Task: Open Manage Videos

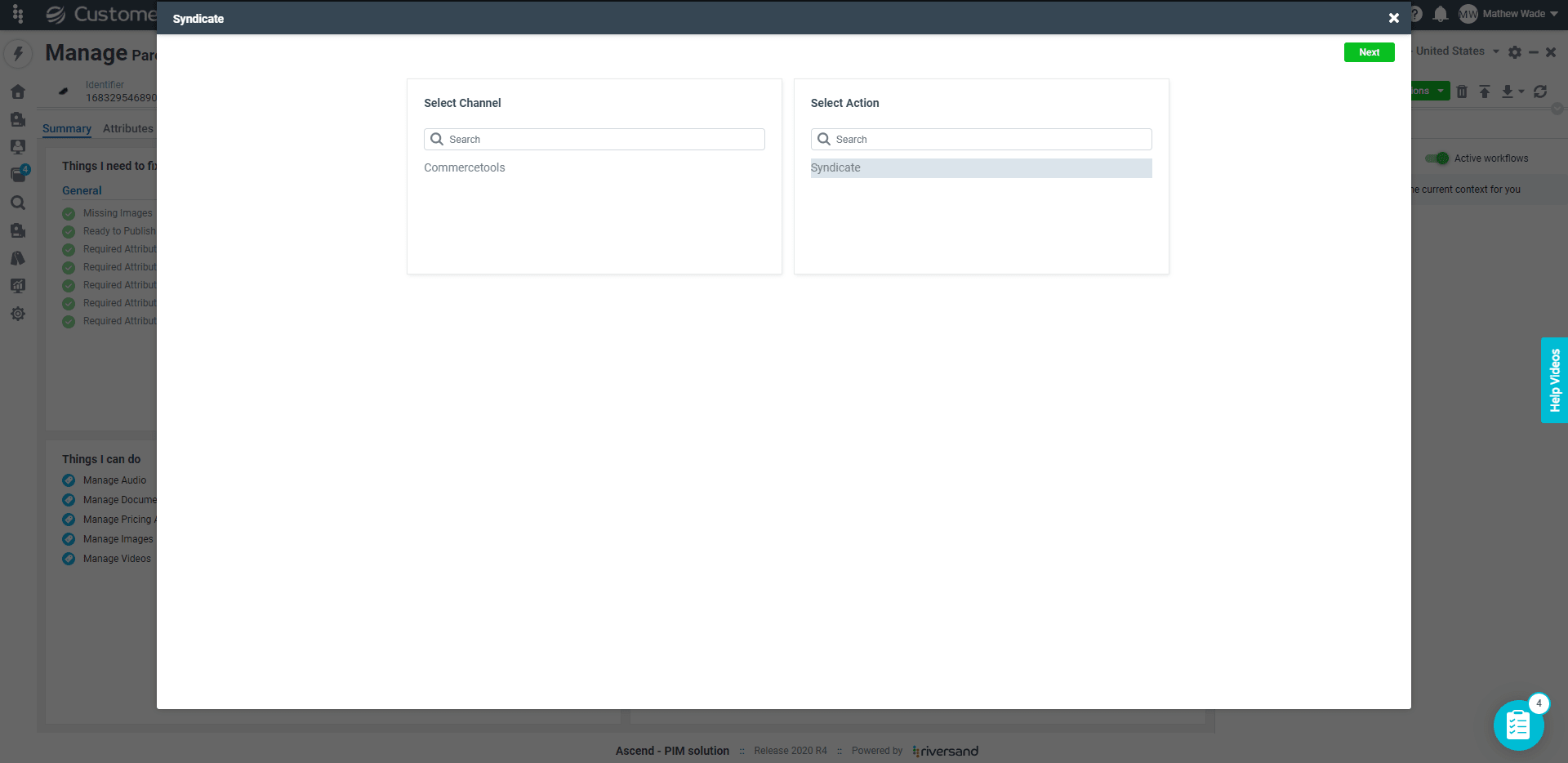Action: (117, 559)
